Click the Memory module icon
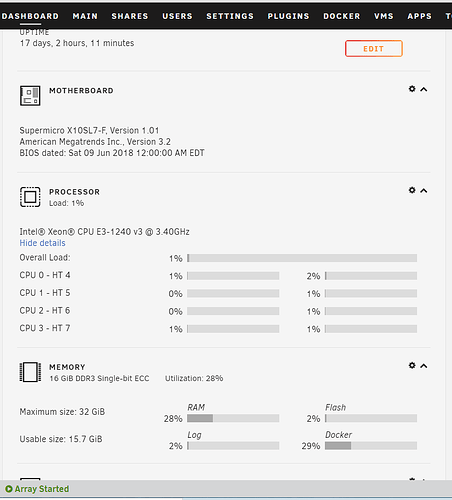 pyautogui.click(x=30, y=372)
